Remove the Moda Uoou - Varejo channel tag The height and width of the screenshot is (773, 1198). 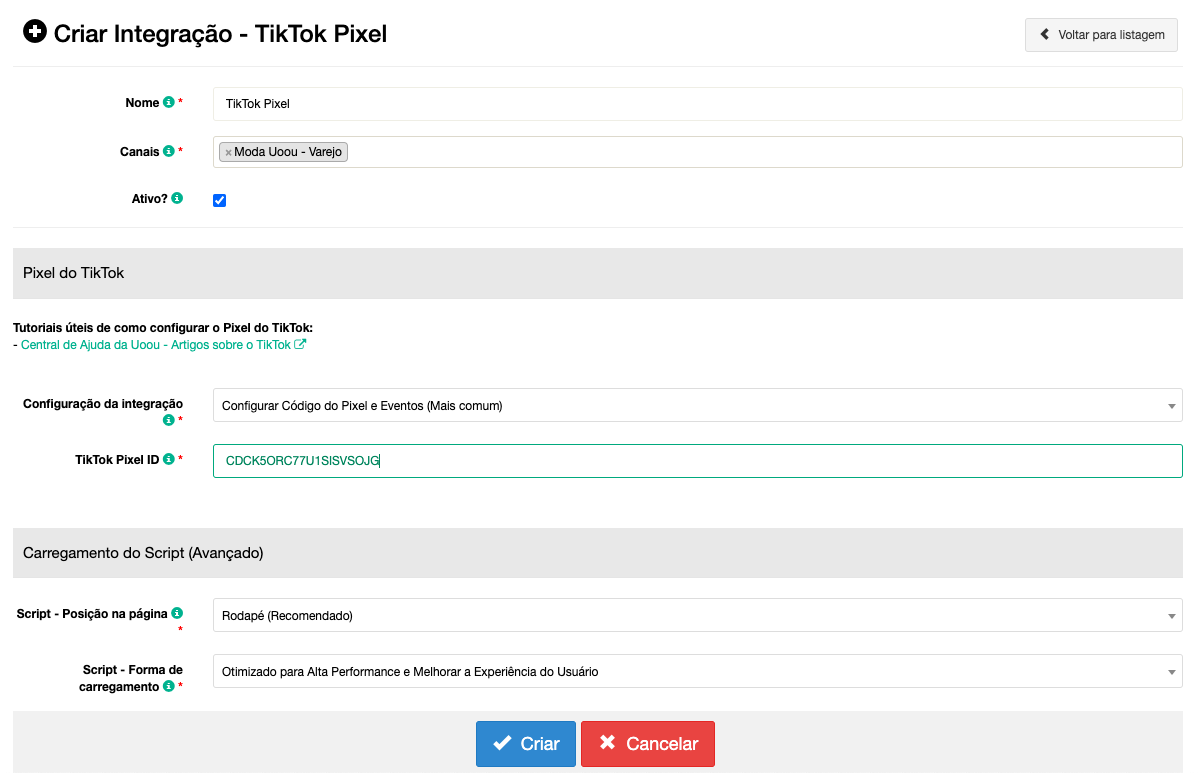tap(228, 153)
